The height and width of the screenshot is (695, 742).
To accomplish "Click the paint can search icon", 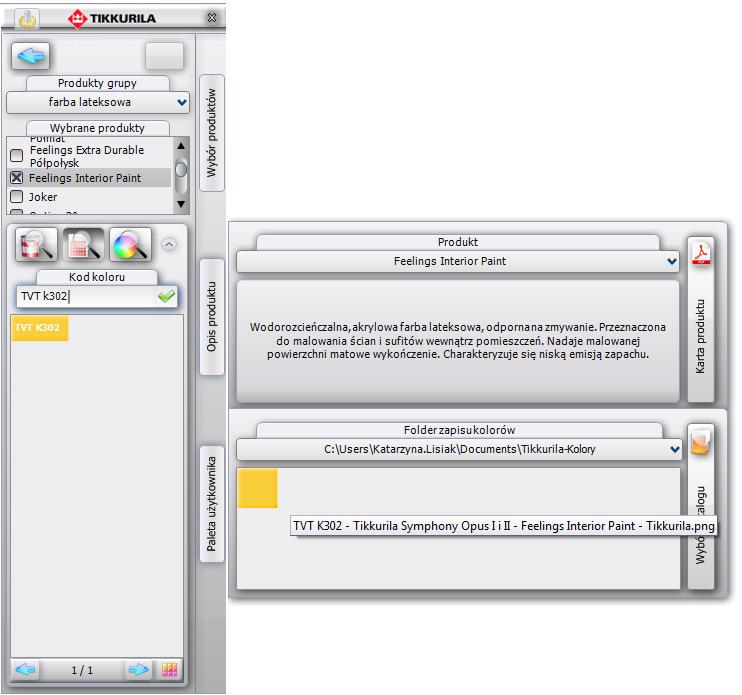I will [x=36, y=245].
